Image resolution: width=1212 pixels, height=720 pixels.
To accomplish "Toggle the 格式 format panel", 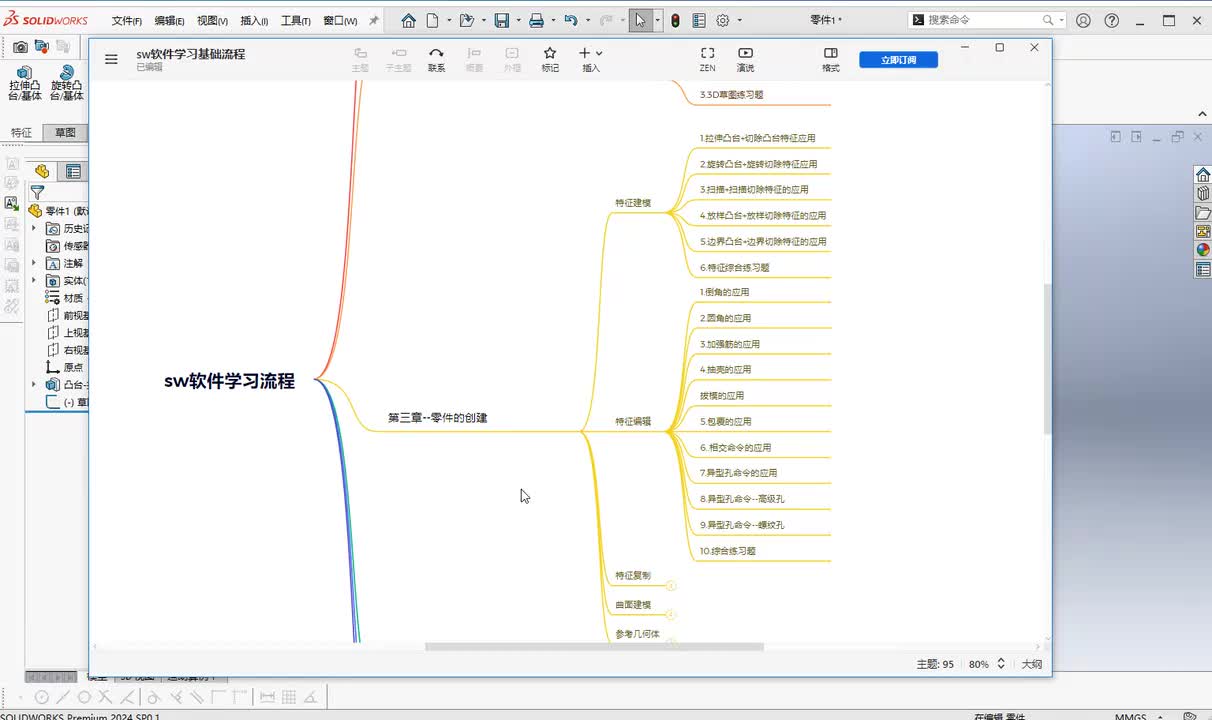I will pyautogui.click(x=830, y=59).
